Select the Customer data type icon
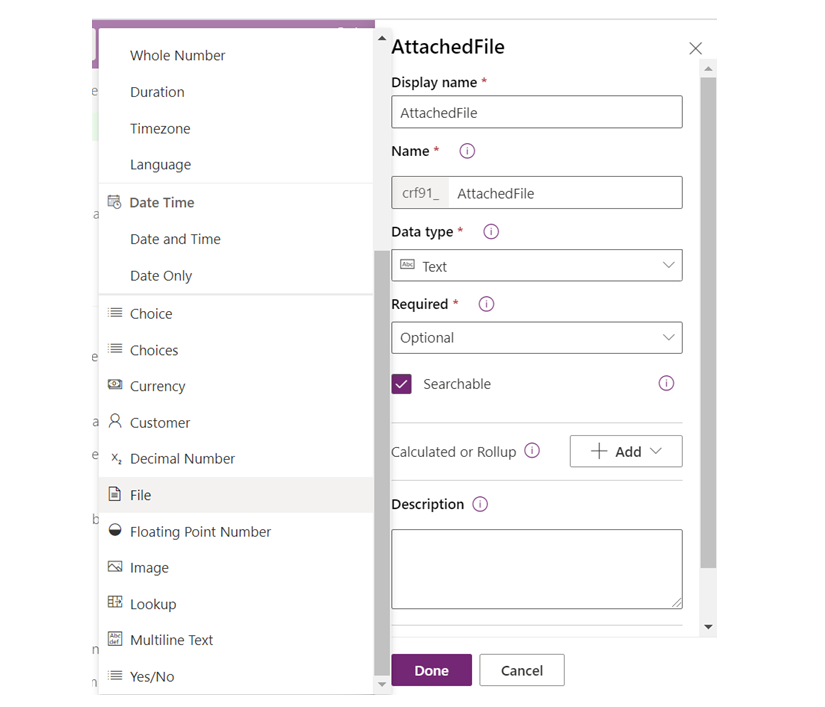825x707 pixels. 118,422
